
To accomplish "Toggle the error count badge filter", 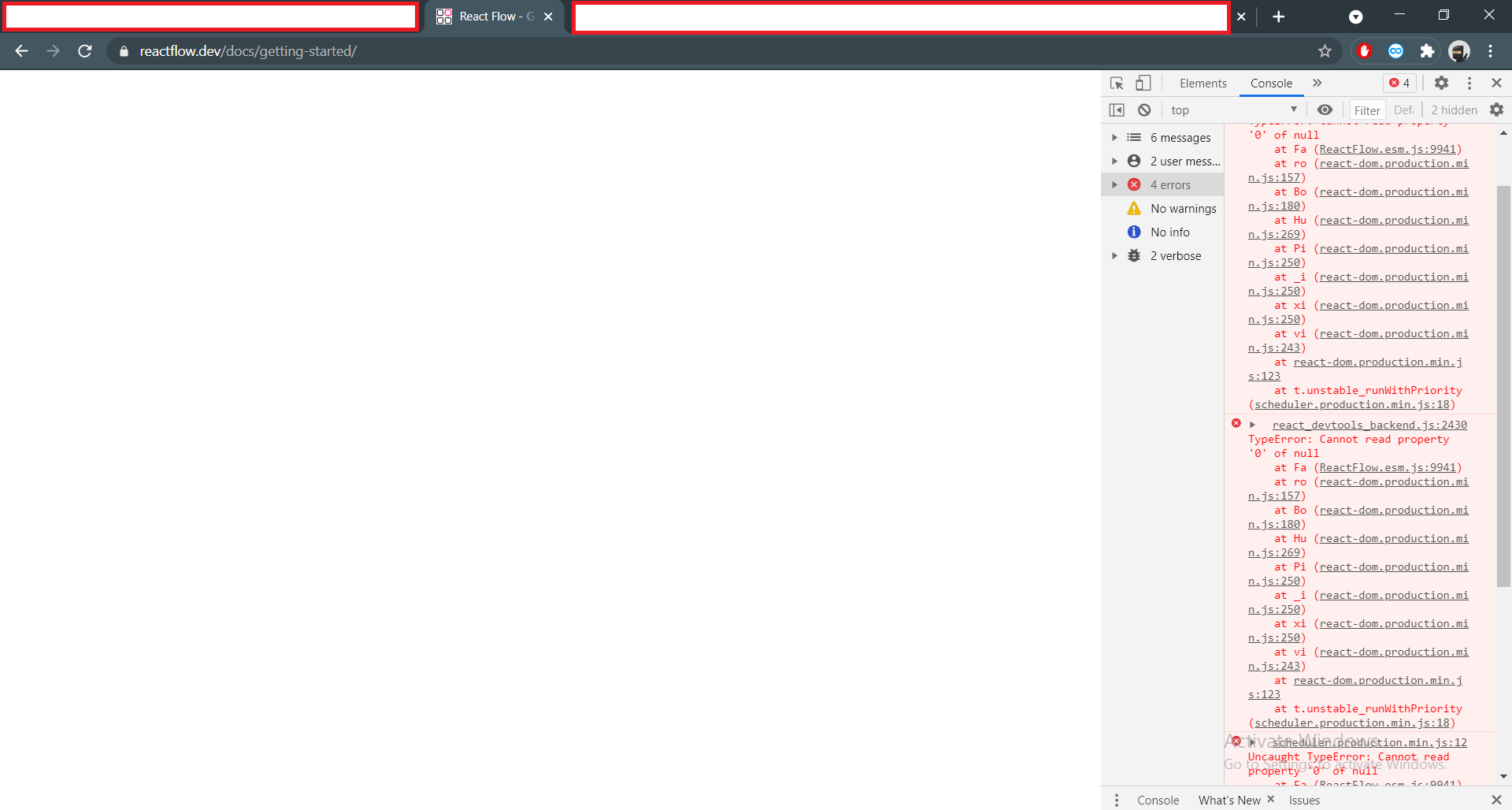I will (x=1399, y=83).
